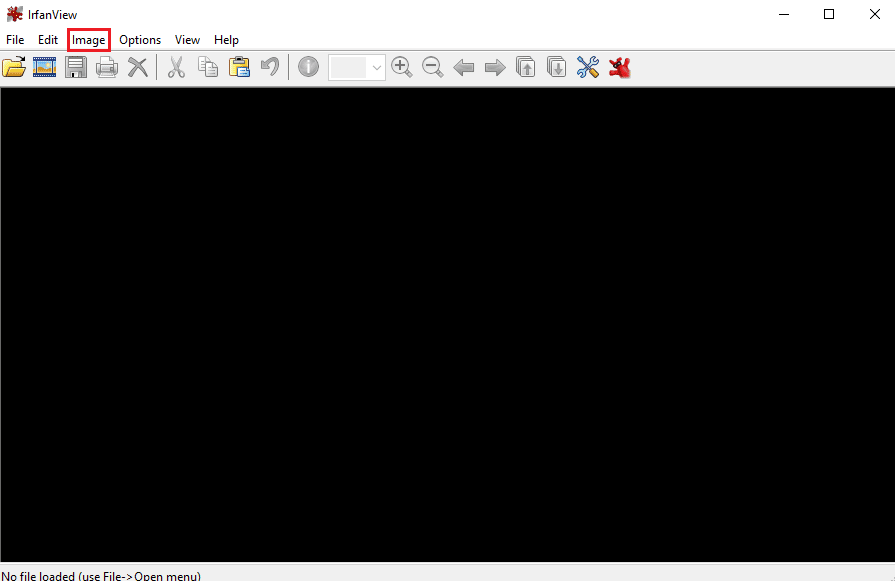Image resolution: width=895 pixels, height=581 pixels.
Task: Maximize the IrfanView window
Action: coord(829,14)
